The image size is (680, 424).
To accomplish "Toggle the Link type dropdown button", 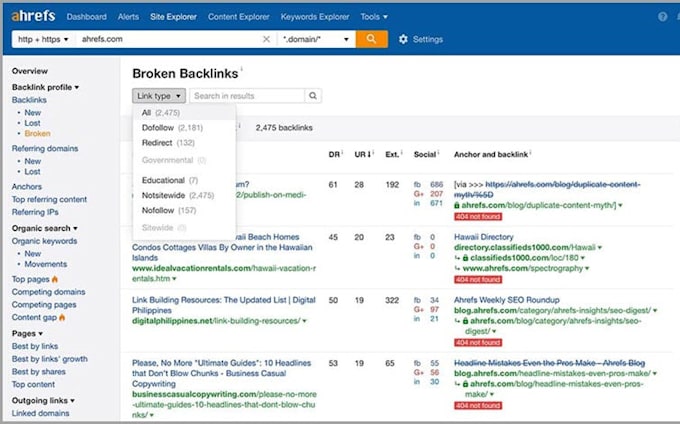I will 159,95.
